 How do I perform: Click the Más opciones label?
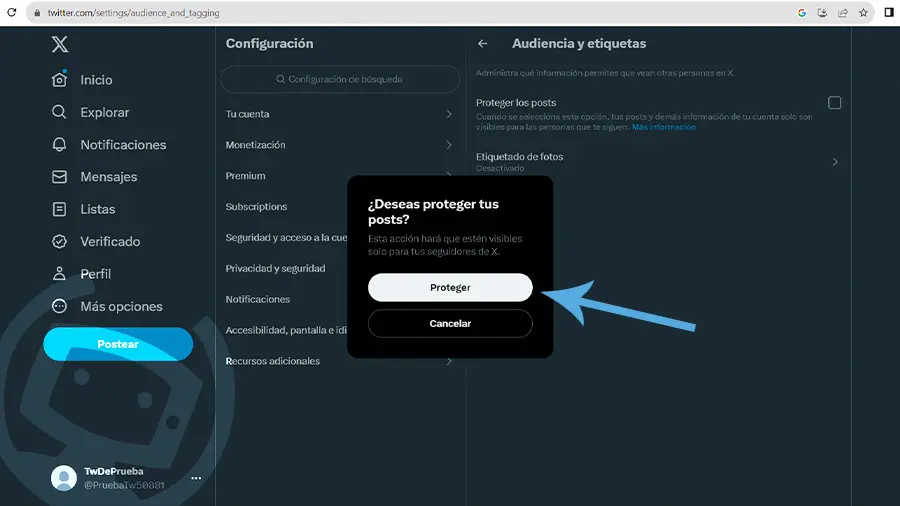point(121,306)
